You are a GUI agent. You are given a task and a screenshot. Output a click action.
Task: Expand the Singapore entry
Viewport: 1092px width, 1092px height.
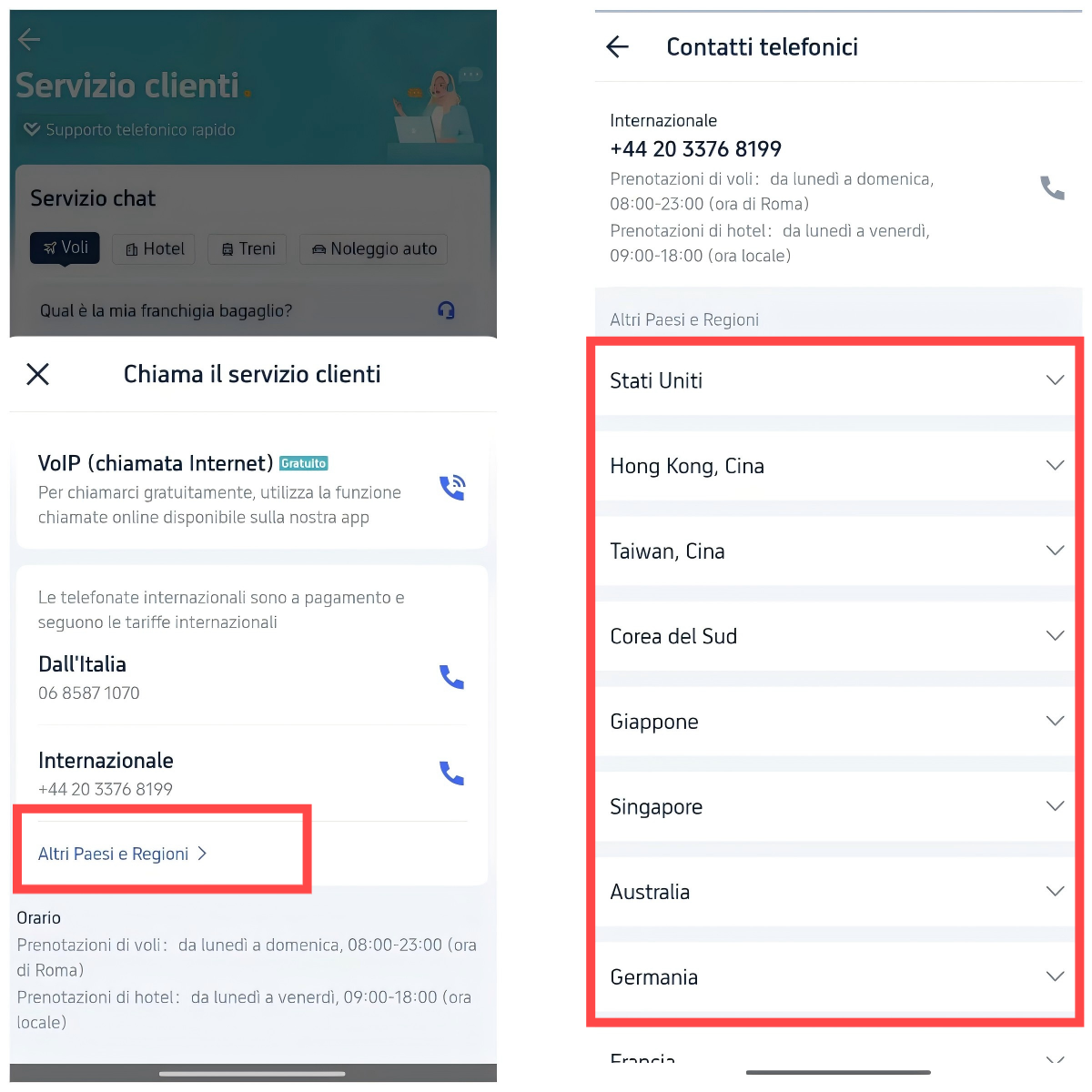(835, 807)
